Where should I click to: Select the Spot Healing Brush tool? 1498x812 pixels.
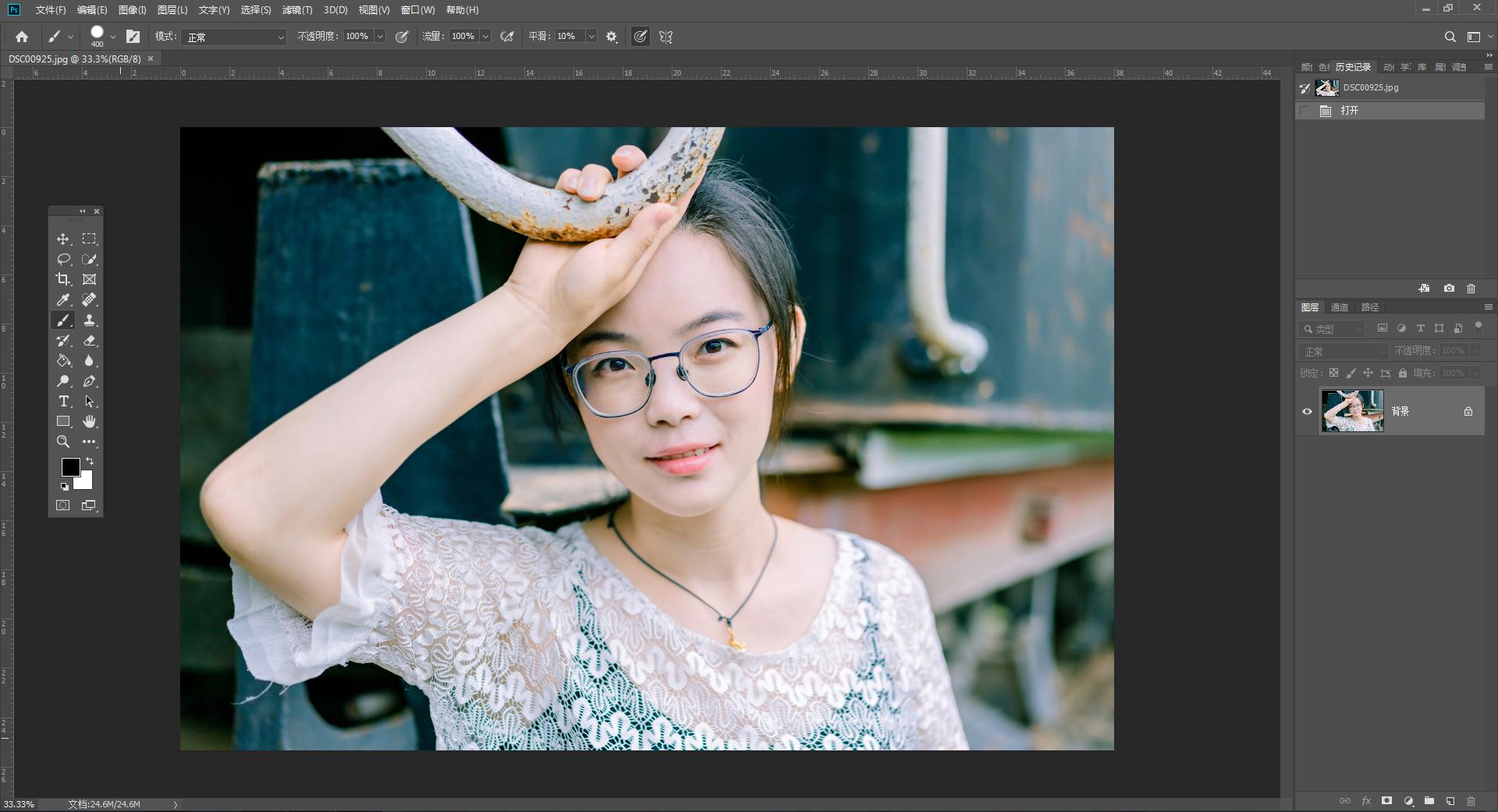pos(90,300)
